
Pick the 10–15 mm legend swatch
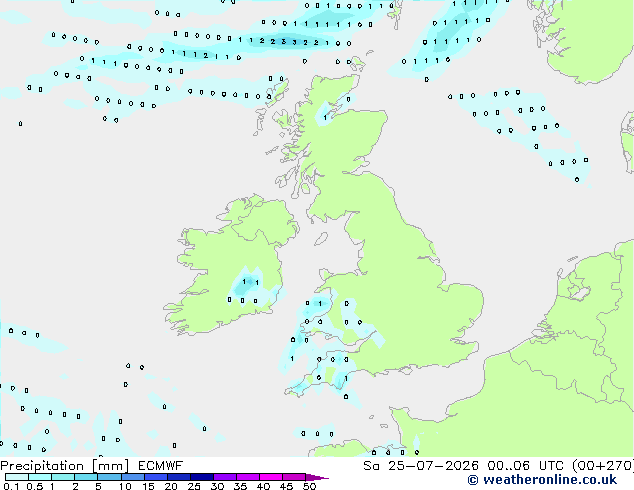(133, 477)
